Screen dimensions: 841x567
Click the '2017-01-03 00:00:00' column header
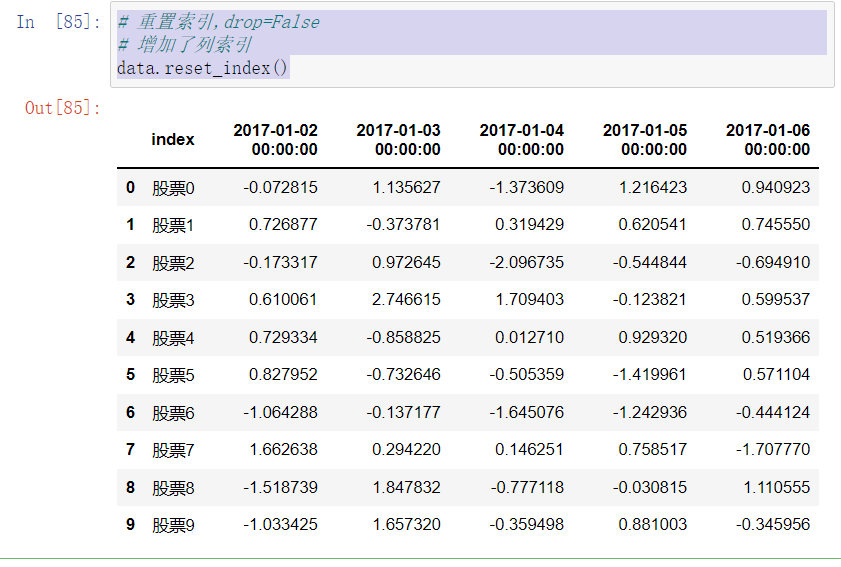[399, 139]
